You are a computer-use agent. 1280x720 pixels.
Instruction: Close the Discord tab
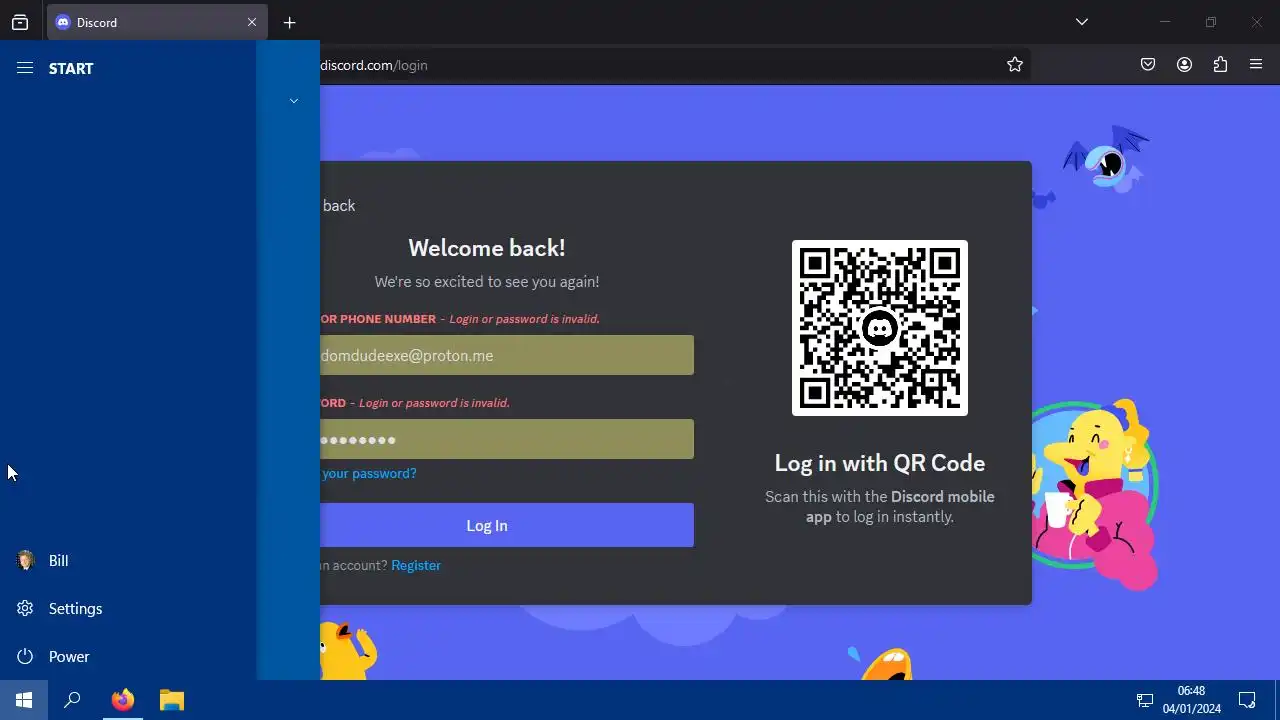tap(252, 22)
